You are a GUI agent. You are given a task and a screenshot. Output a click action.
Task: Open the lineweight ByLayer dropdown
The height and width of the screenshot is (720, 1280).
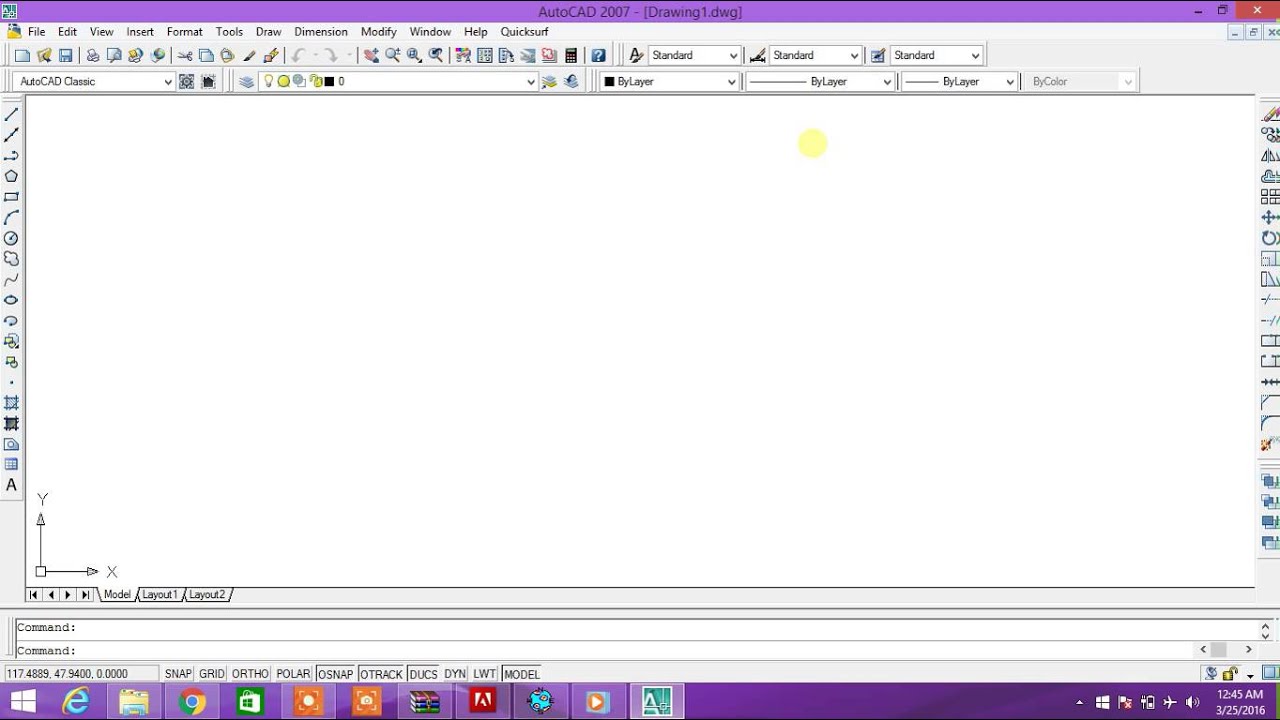click(1010, 82)
